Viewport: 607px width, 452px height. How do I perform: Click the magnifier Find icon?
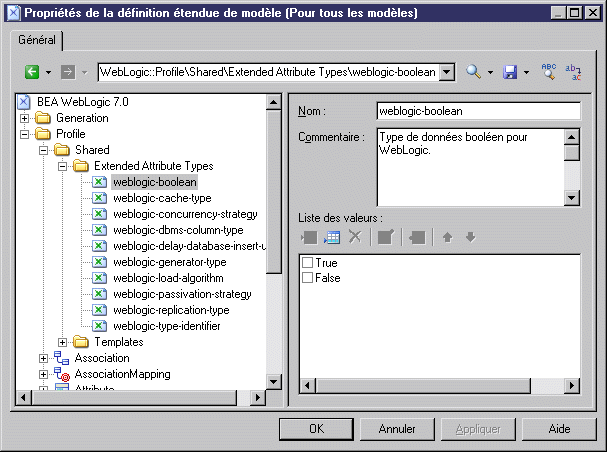[x=473, y=72]
